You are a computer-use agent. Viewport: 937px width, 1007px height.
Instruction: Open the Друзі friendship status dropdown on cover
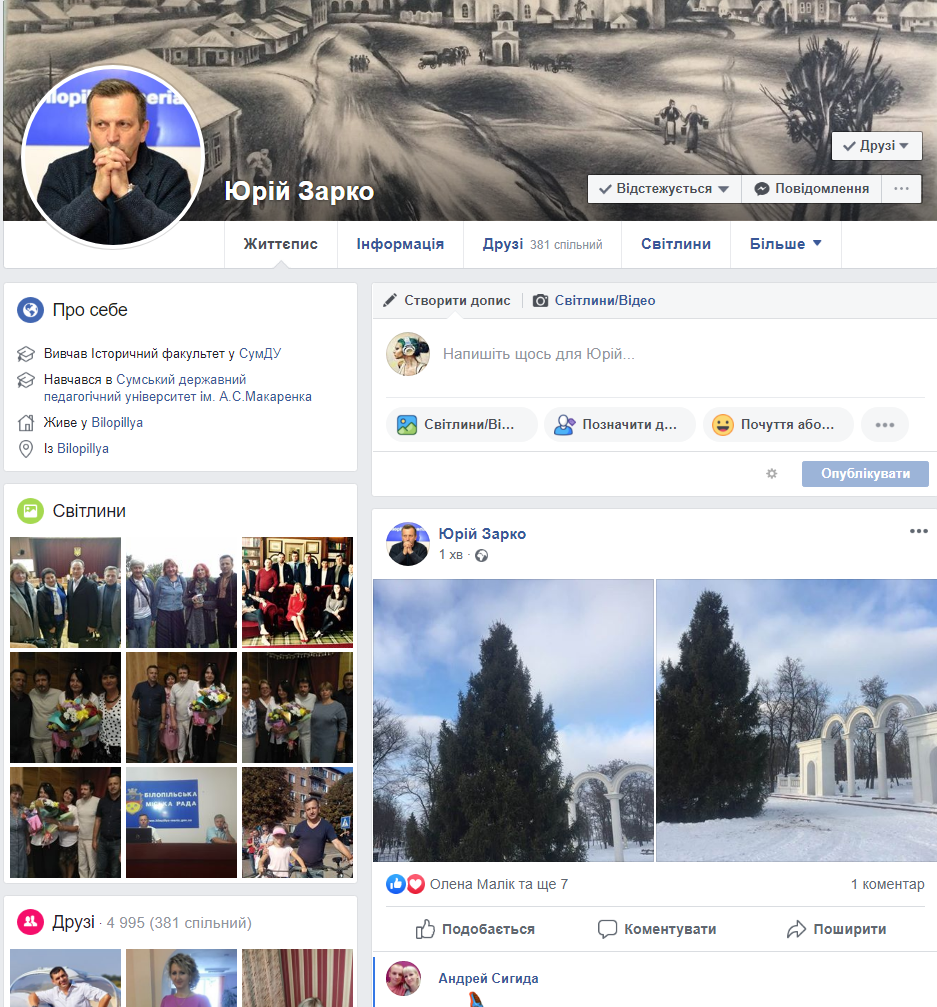tap(877, 146)
